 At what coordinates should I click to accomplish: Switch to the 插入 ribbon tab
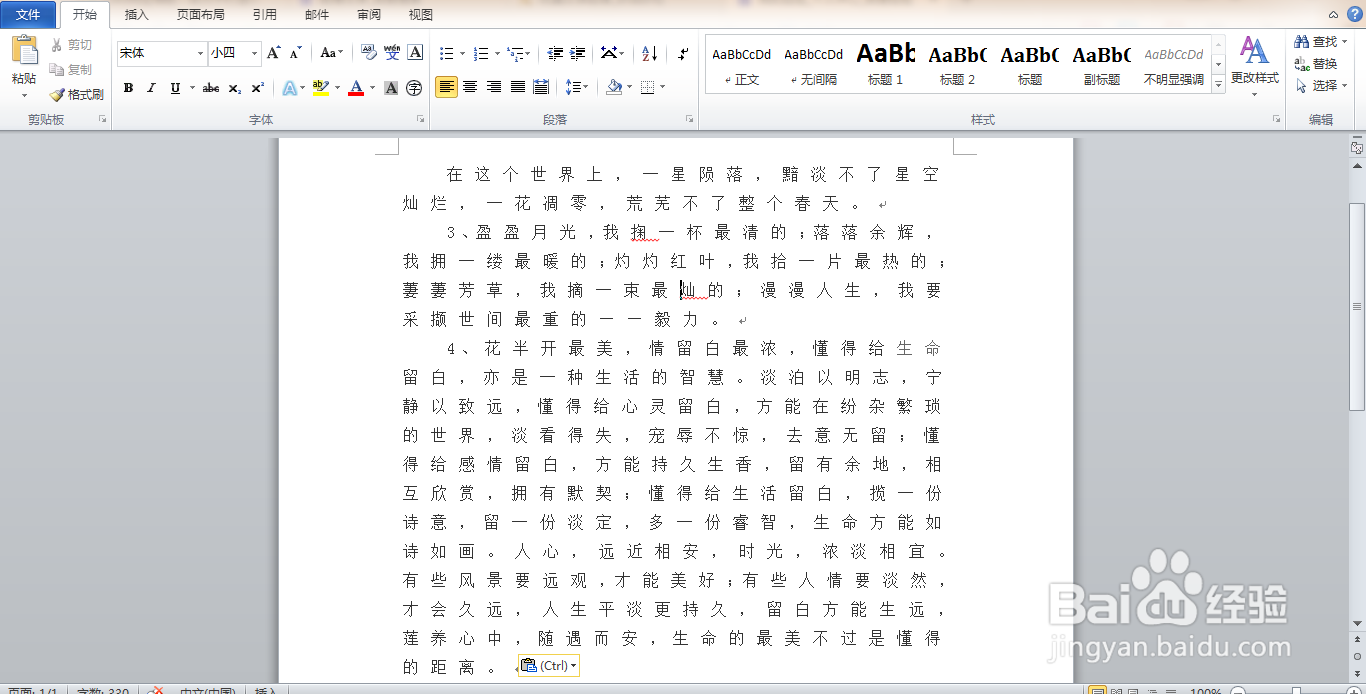pyautogui.click(x=136, y=14)
